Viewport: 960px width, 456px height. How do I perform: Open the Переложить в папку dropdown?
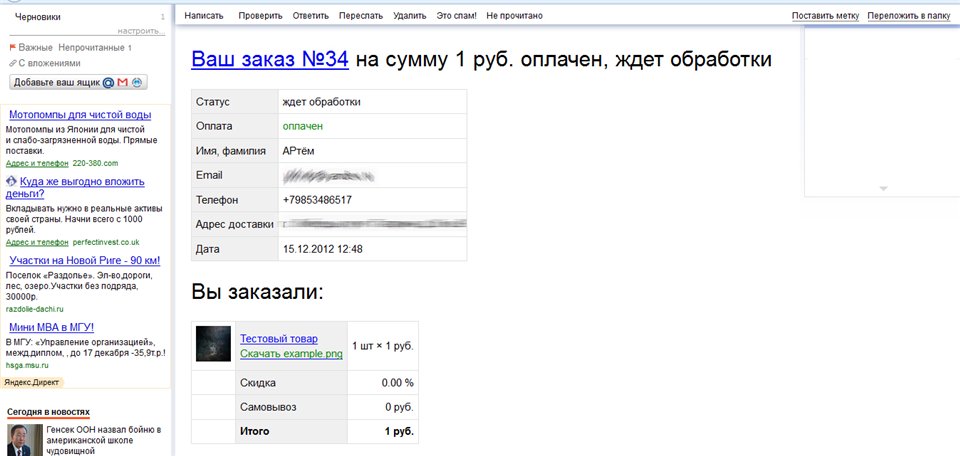click(910, 16)
